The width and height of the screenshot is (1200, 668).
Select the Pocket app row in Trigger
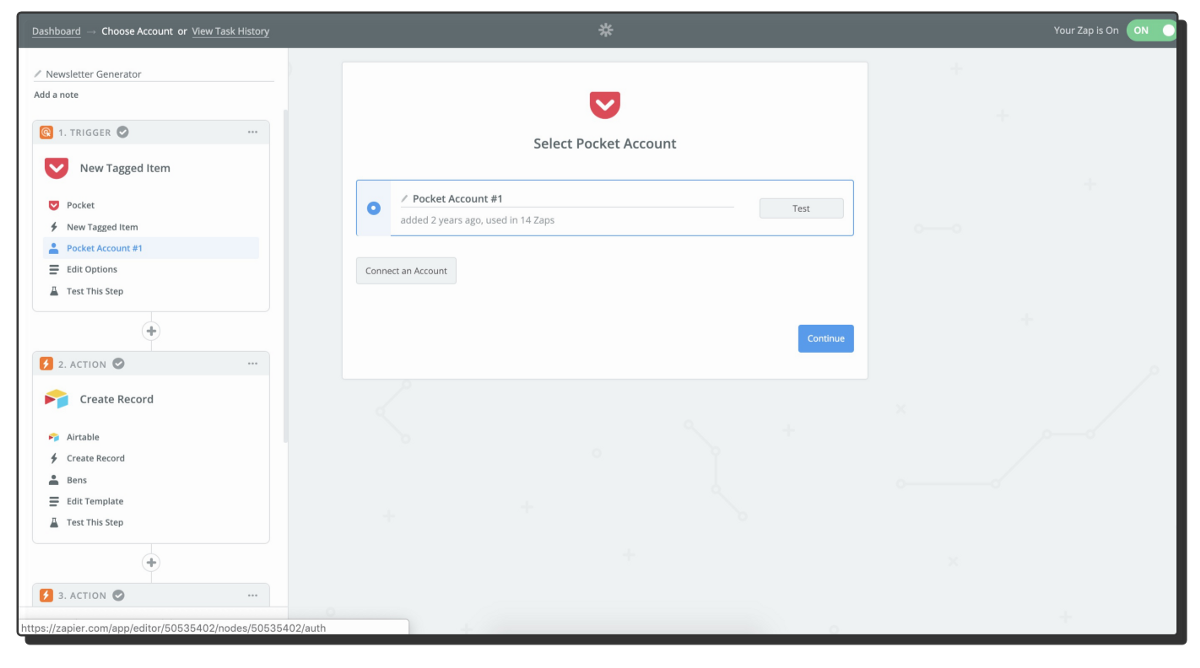pyautogui.click(x=151, y=205)
